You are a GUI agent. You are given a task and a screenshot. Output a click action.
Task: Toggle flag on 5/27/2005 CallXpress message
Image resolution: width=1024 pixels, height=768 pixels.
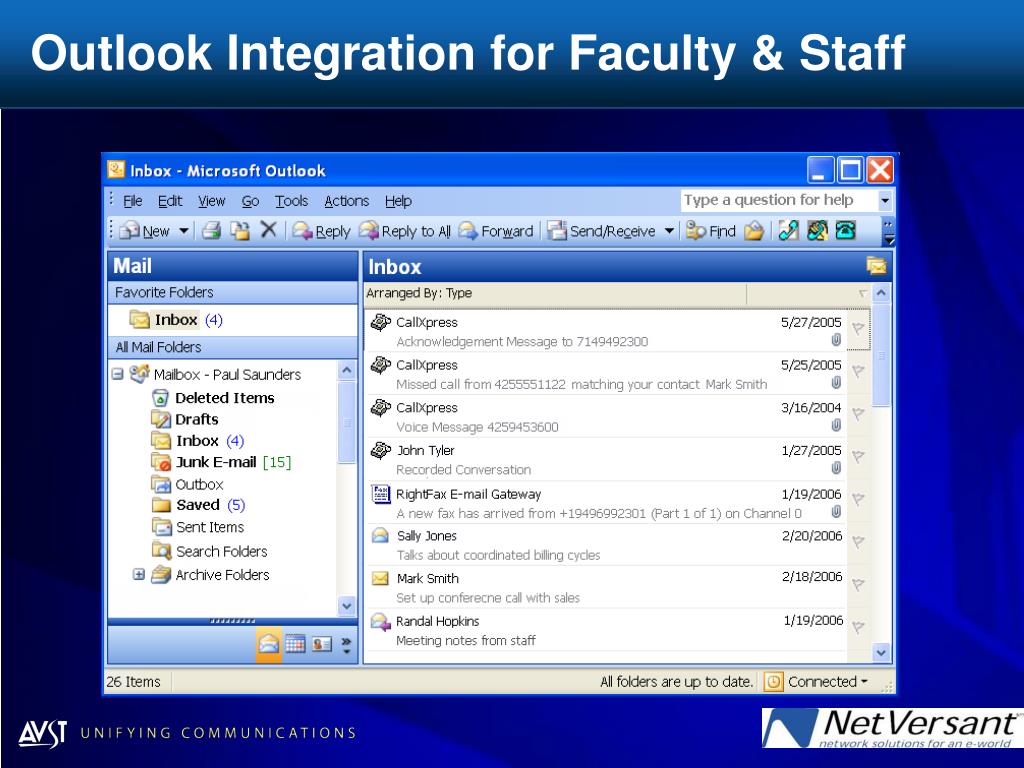pos(859,328)
